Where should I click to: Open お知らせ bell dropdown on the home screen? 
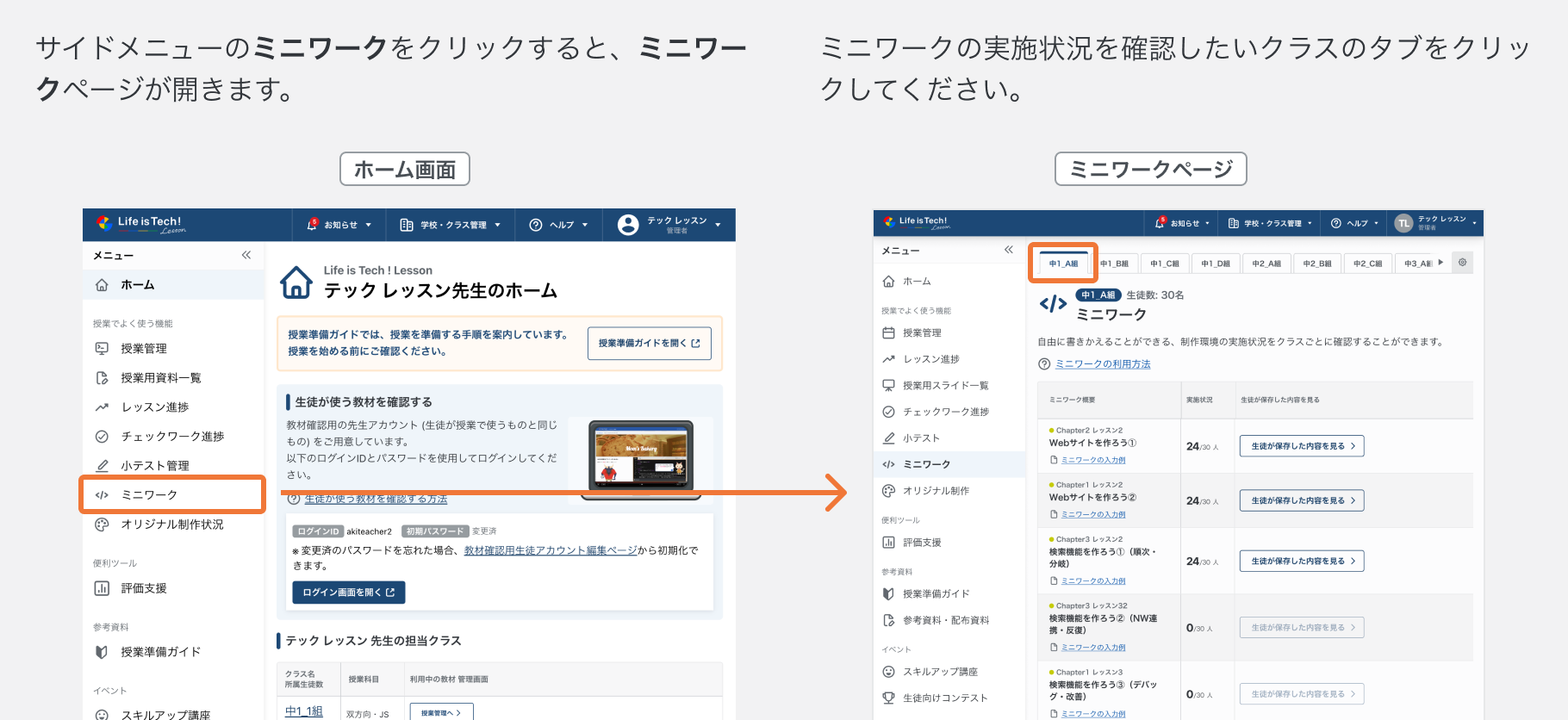(x=339, y=225)
